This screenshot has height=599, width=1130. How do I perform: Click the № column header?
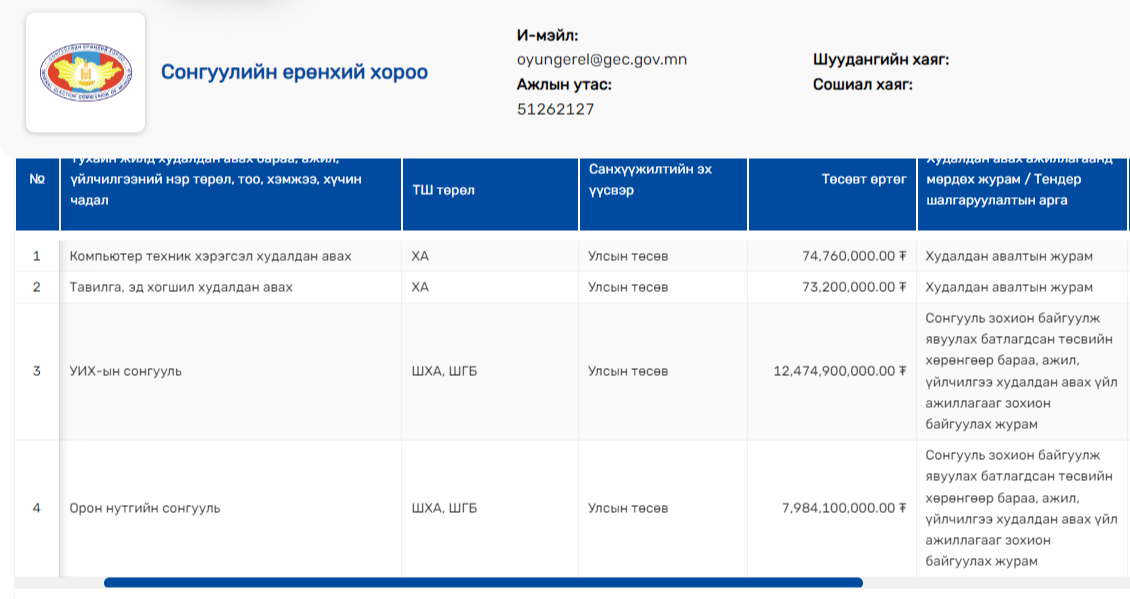pos(37,180)
